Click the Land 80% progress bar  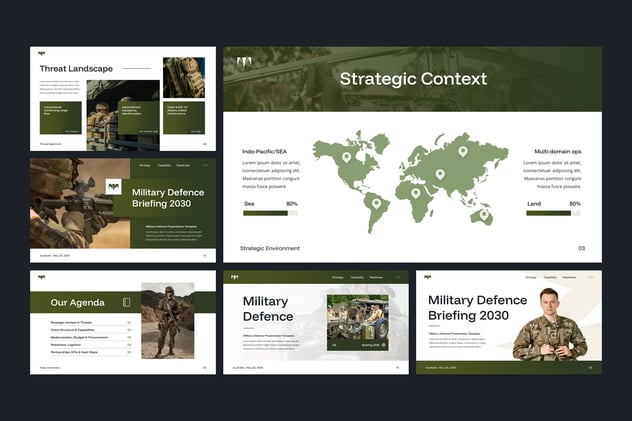click(553, 213)
